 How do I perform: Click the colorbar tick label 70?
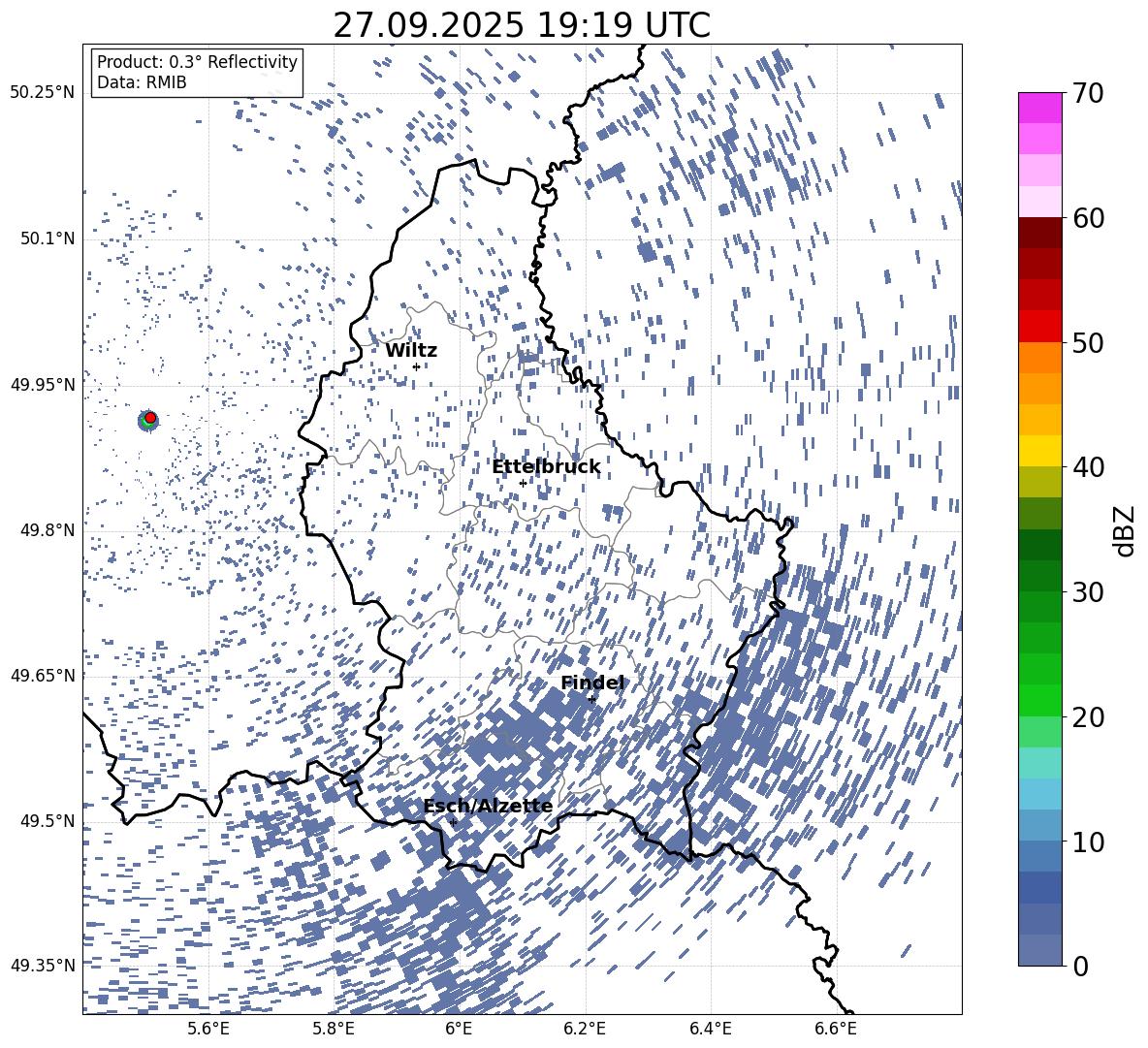(1088, 94)
